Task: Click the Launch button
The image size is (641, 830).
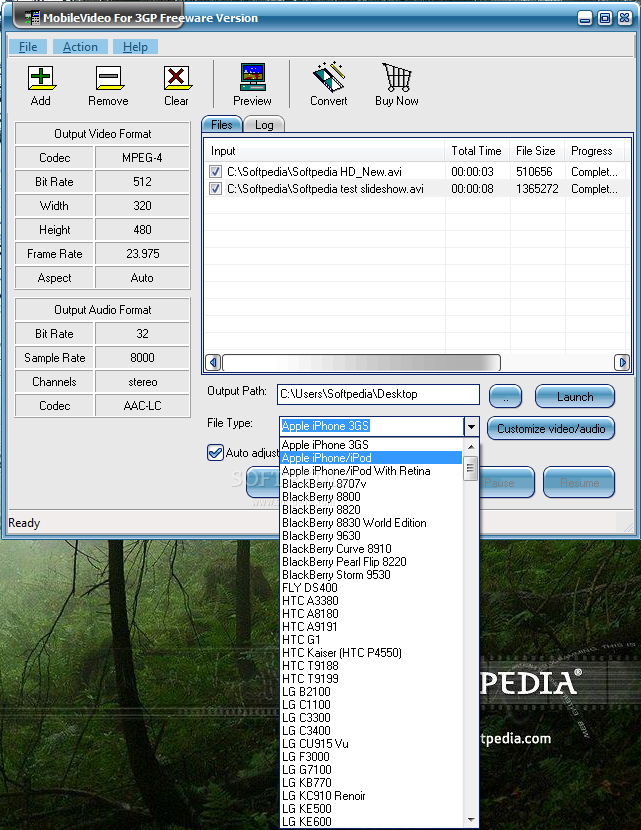Action: coord(575,396)
